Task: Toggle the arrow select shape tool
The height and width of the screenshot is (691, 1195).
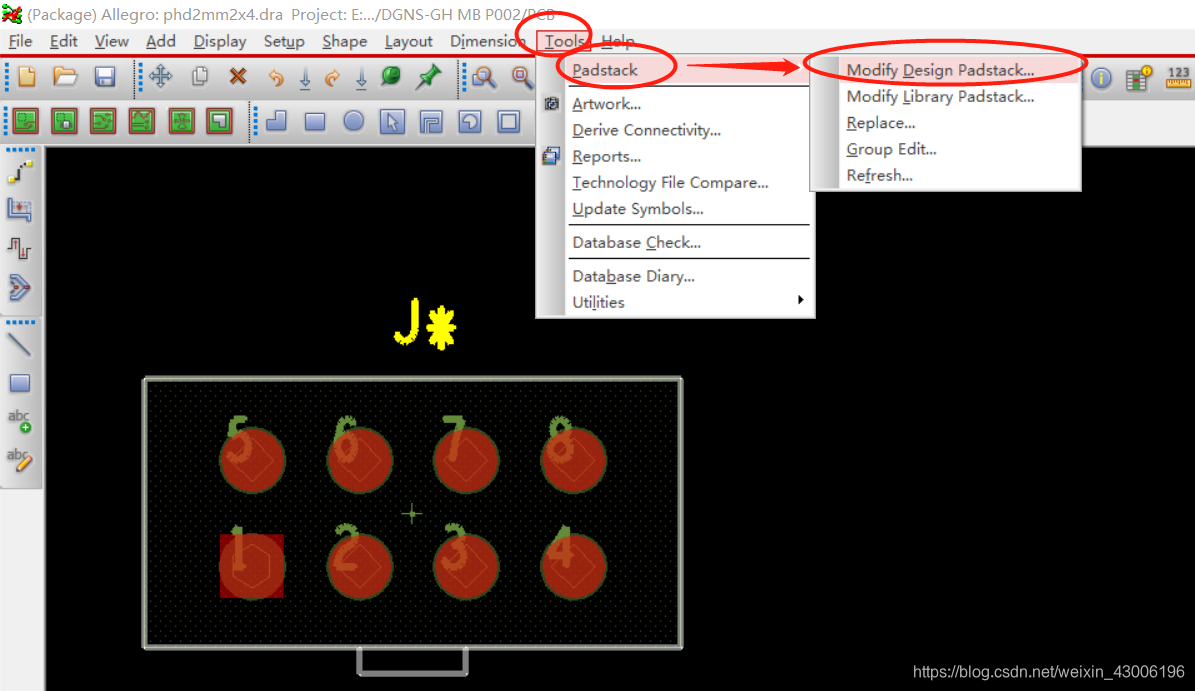Action: coord(392,121)
